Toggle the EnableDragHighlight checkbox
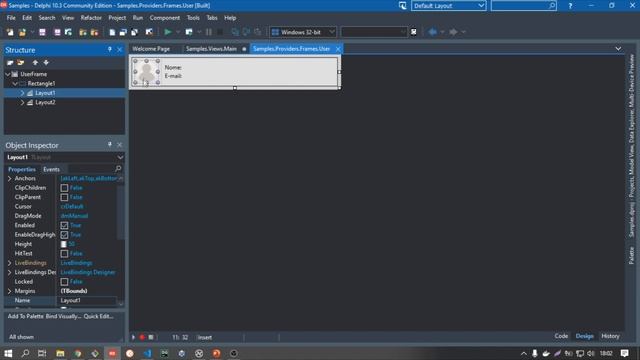 click(x=64, y=235)
